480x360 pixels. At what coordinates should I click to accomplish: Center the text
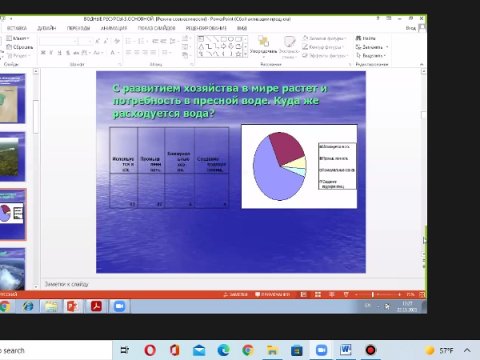click(x=137, y=53)
